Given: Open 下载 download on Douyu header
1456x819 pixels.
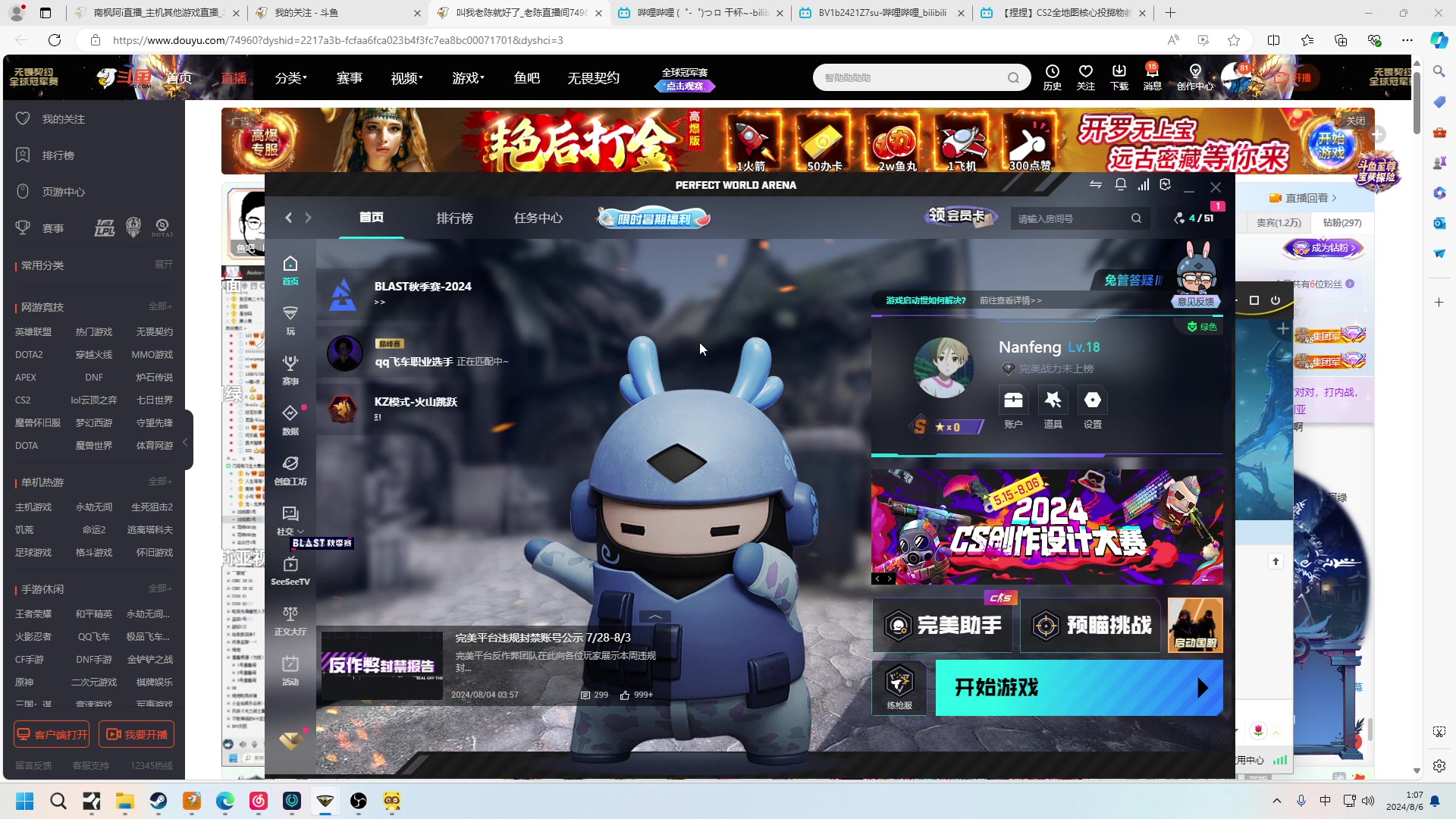Looking at the screenshot, I should [x=1119, y=77].
